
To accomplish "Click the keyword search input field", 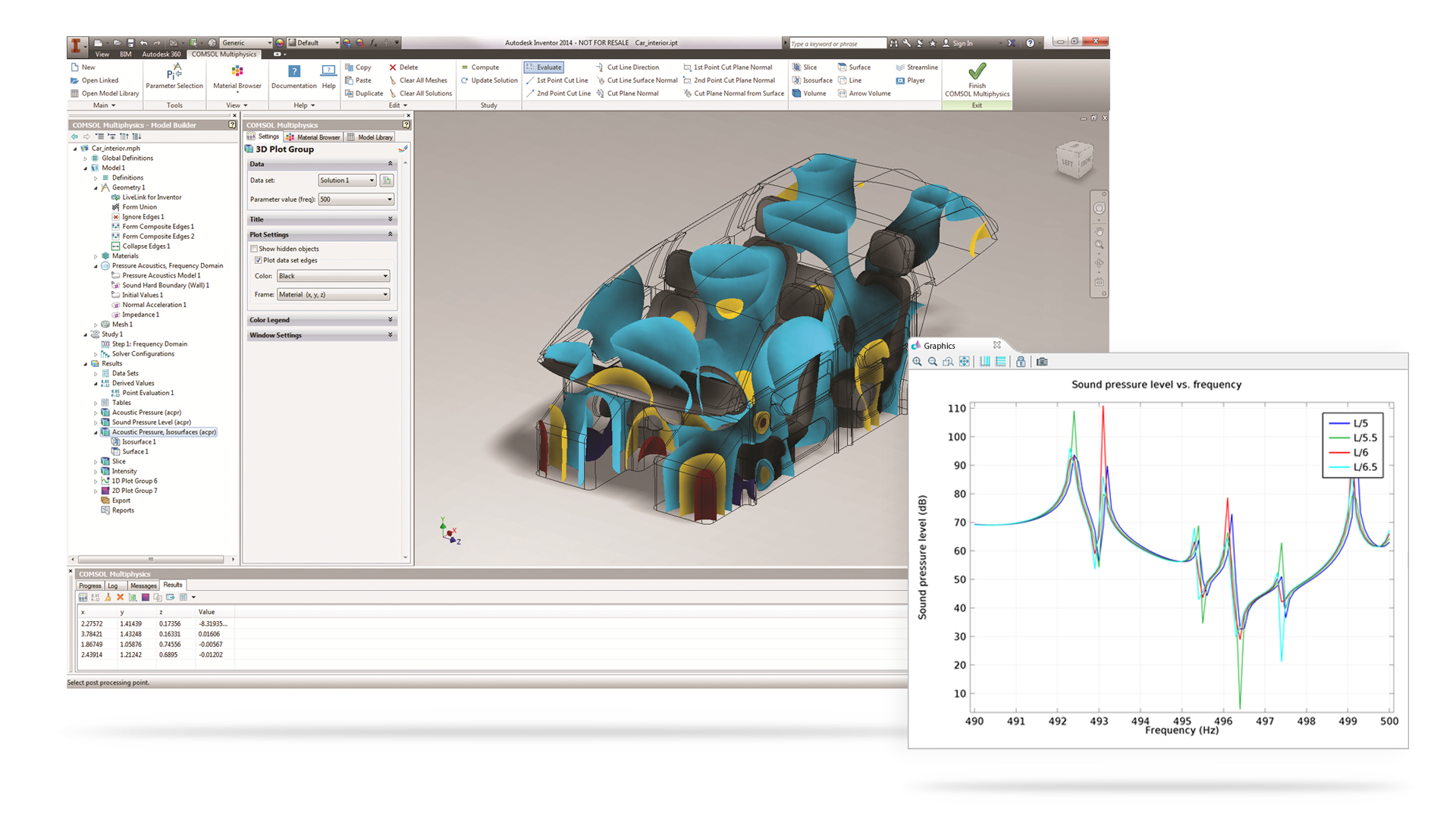I will (x=837, y=43).
